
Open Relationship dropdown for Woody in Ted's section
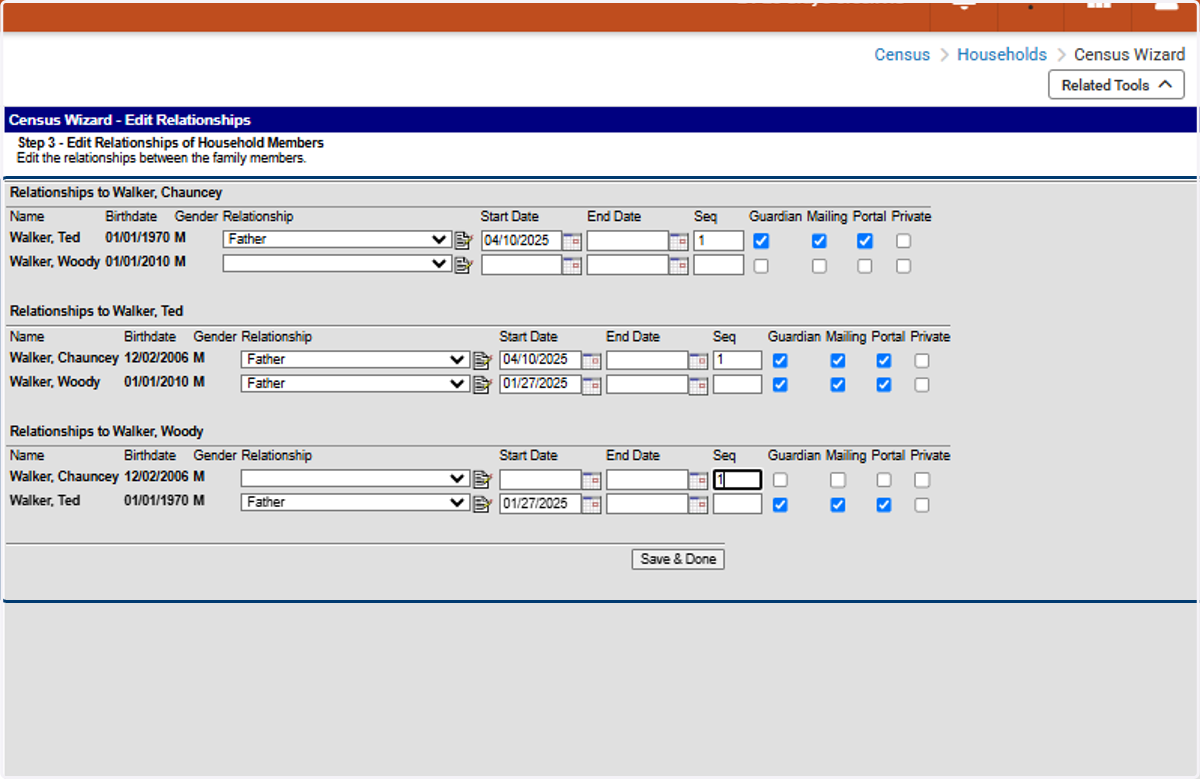point(356,383)
